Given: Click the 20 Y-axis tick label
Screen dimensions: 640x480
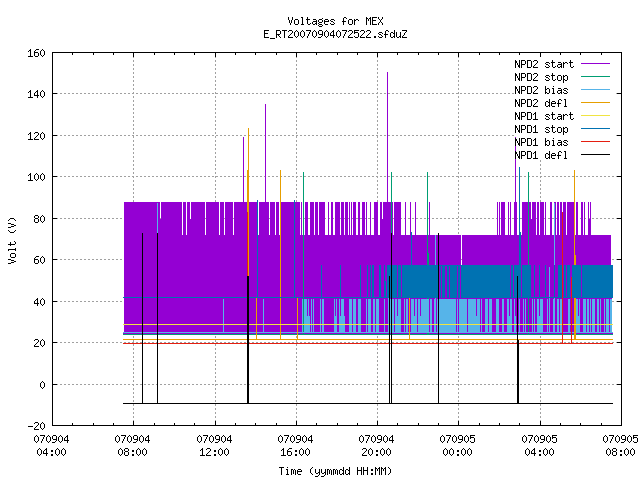Looking at the screenshot, I should 39,343.
